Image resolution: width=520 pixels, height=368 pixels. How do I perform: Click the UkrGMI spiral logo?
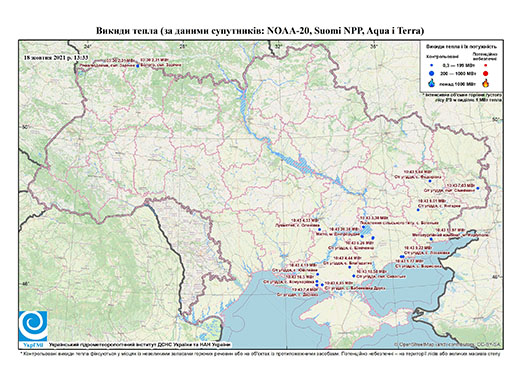[x=33, y=327]
